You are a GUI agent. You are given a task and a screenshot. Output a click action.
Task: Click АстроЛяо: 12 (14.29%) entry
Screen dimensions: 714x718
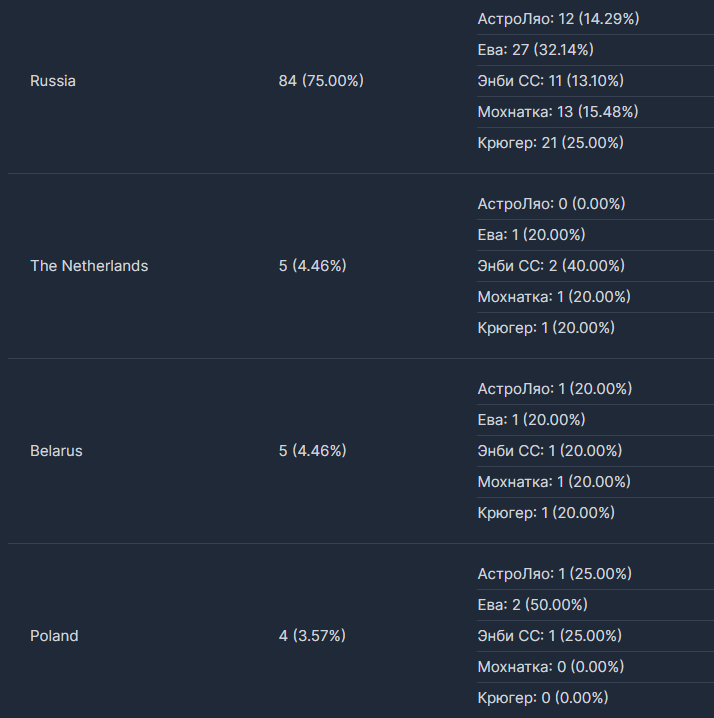click(x=558, y=19)
